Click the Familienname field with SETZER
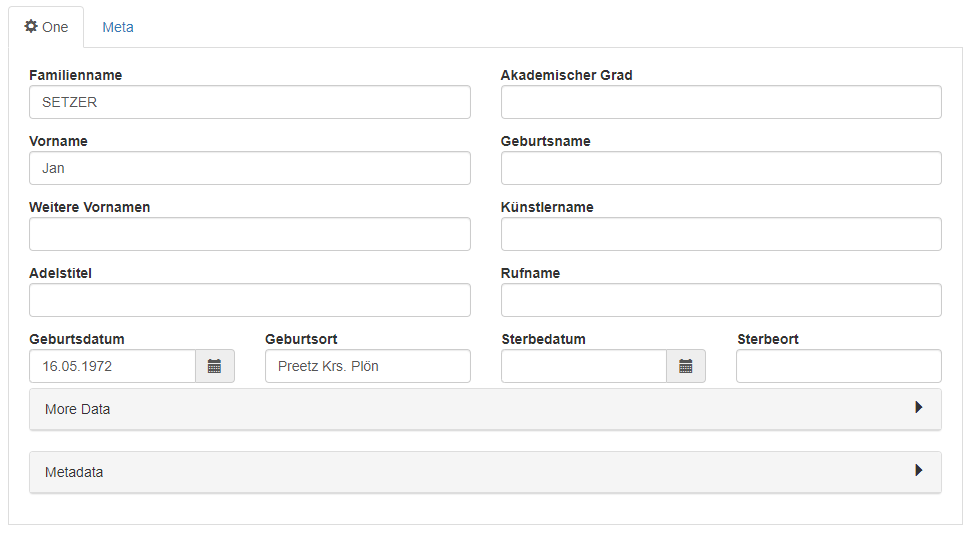The height and width of the screenshot is (534, 975). pyautogui.click(x=250, y=102)
